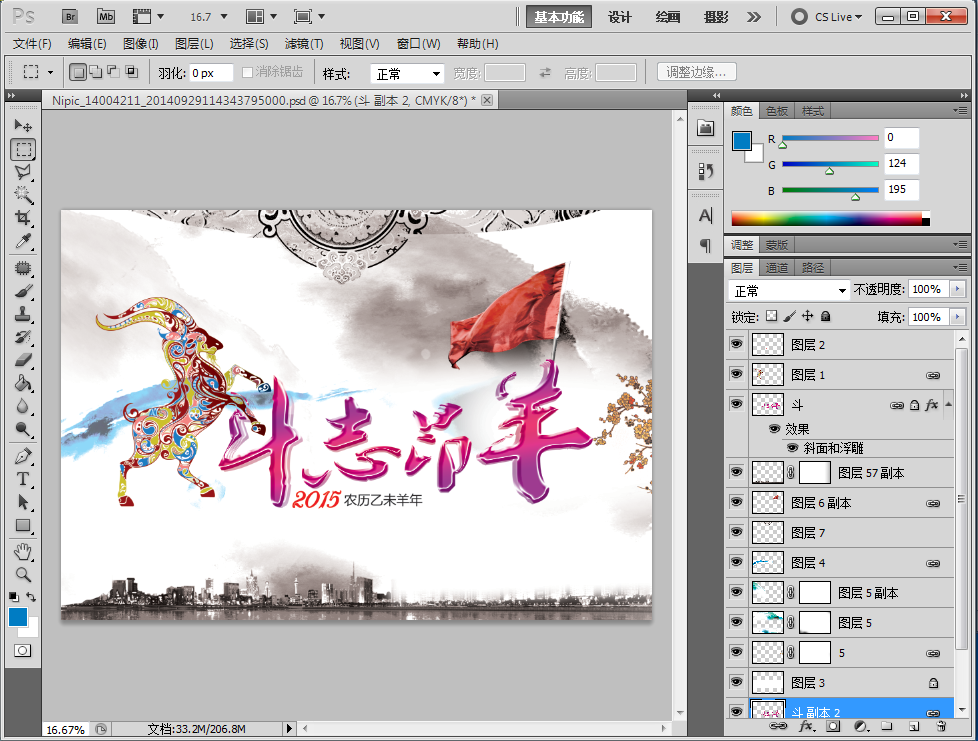Select the Move tool
Screen dimensions: 978x741
(x=23, y=126)
